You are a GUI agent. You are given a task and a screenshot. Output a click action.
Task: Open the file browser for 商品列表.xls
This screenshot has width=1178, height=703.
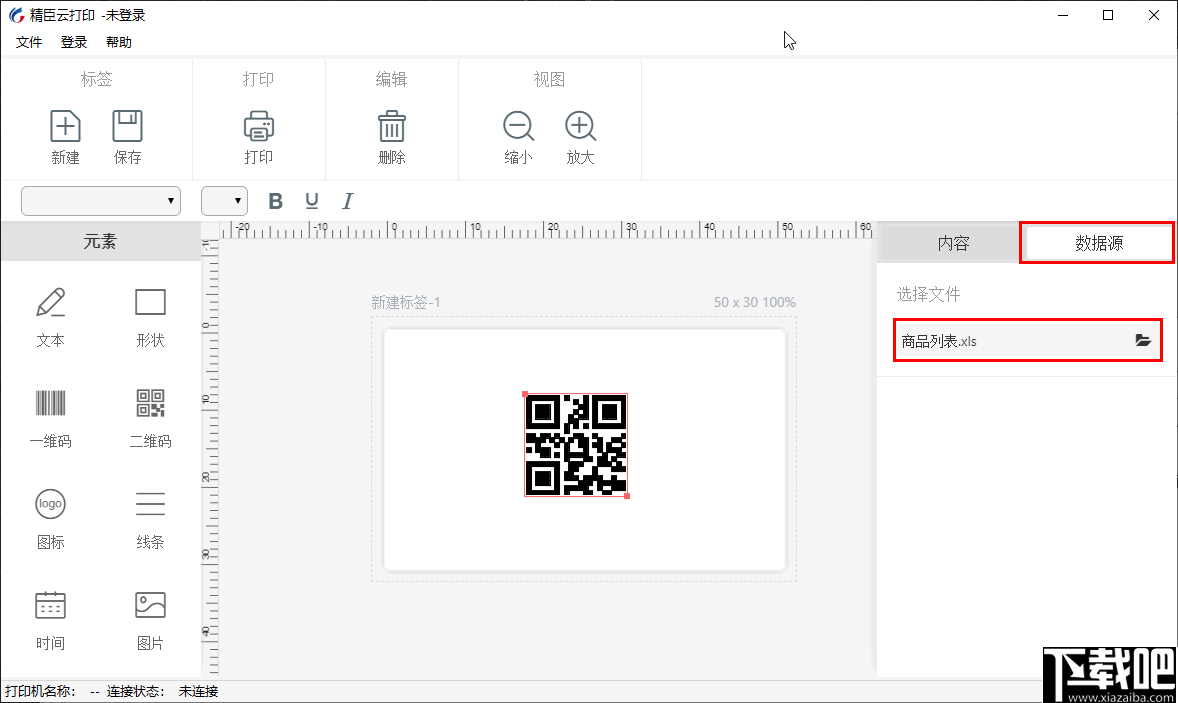coord(1142,340)
